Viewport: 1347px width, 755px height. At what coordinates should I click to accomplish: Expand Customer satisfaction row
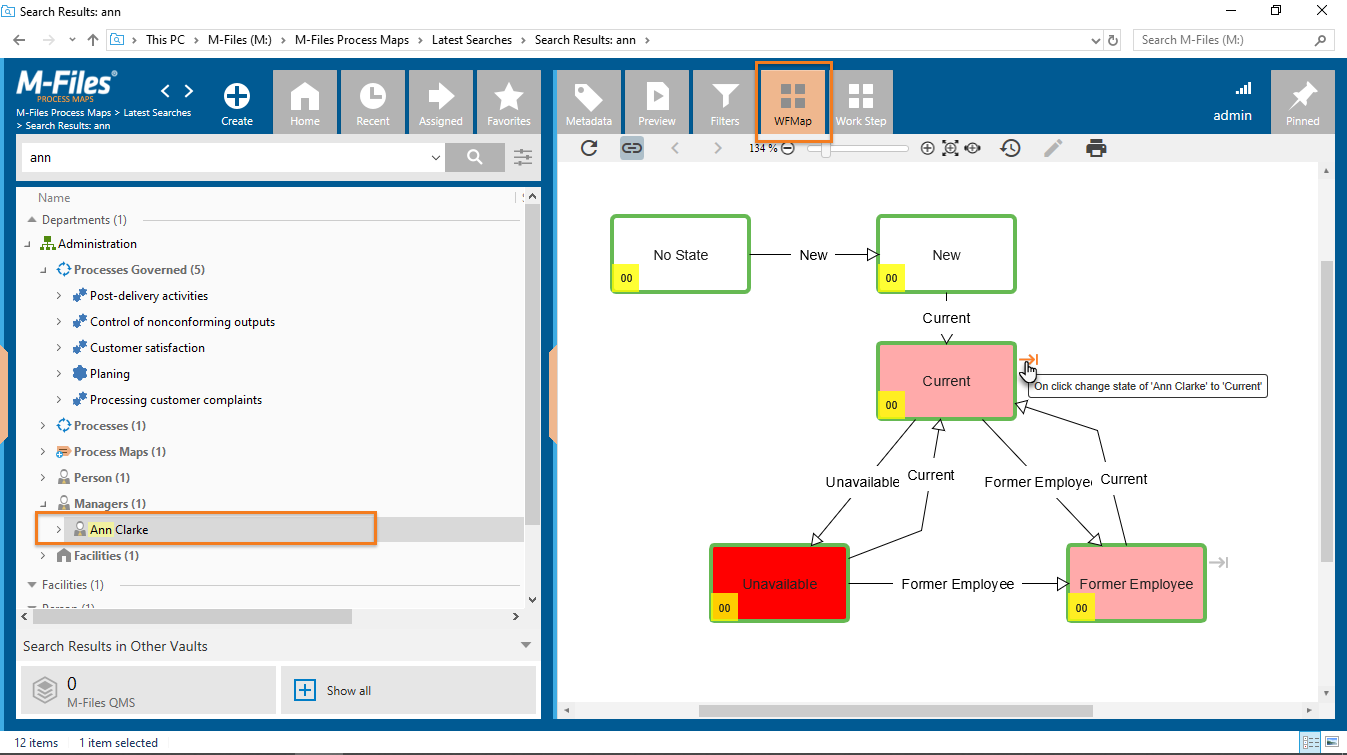click(58, 348)
